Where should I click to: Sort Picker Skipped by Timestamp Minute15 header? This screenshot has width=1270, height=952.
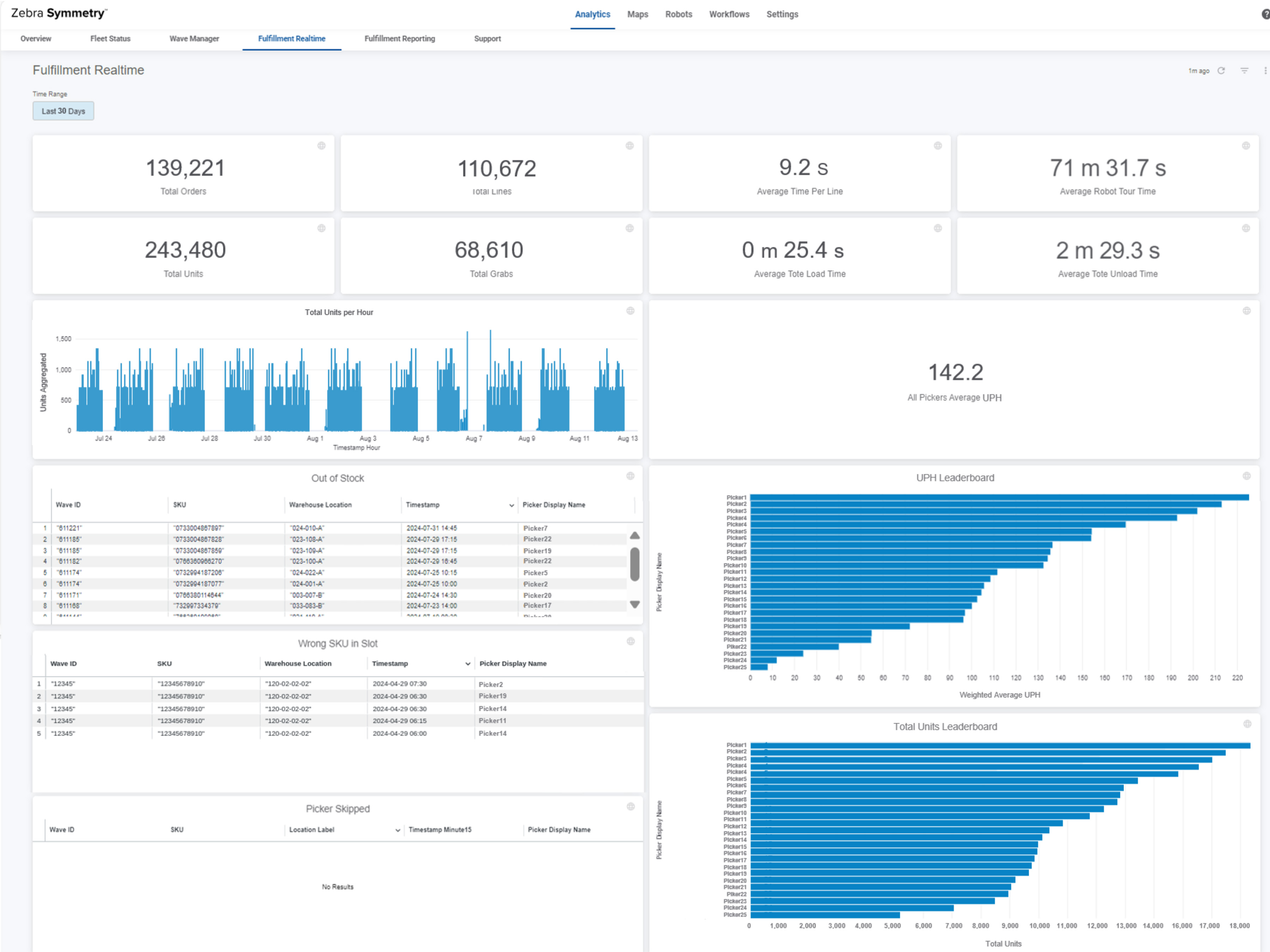pyautogui.click(x=440, y=830)
